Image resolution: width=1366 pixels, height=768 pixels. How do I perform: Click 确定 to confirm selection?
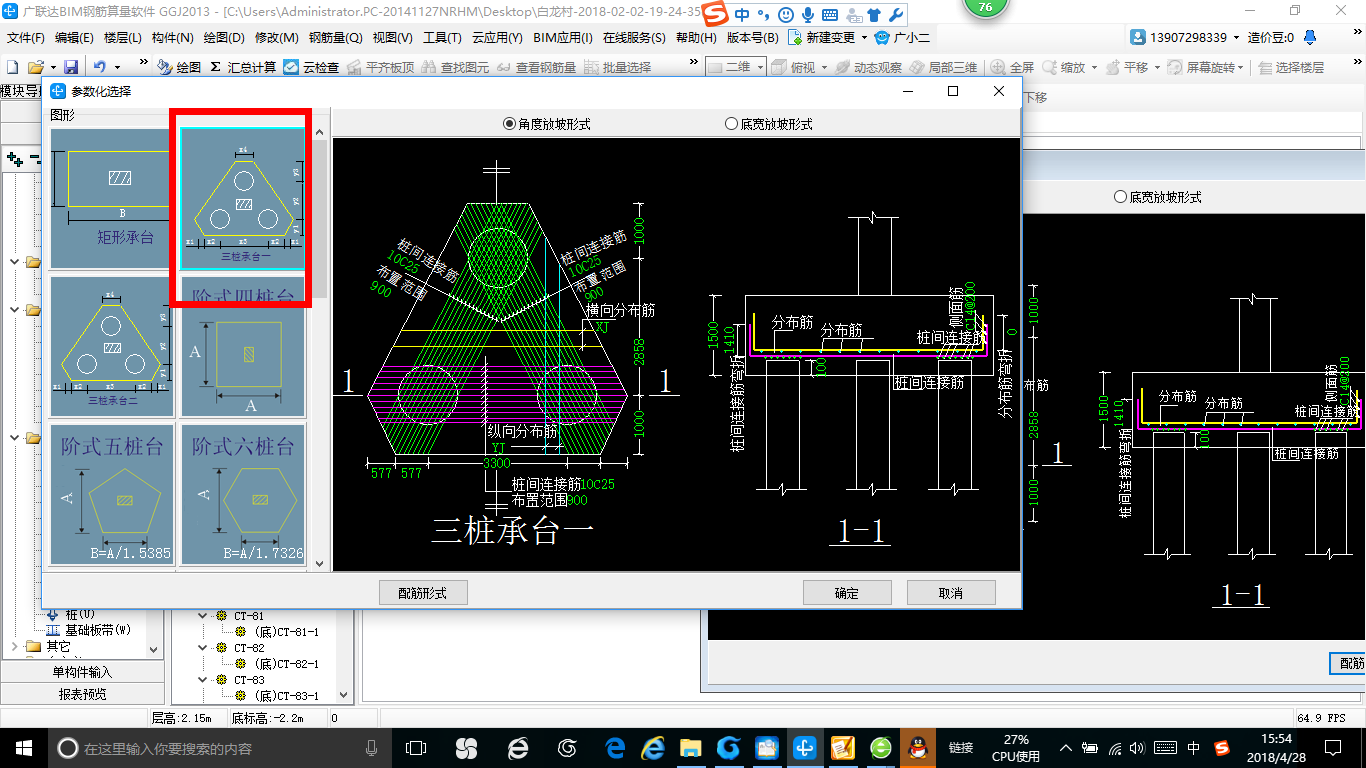click(x=847, y=593)
